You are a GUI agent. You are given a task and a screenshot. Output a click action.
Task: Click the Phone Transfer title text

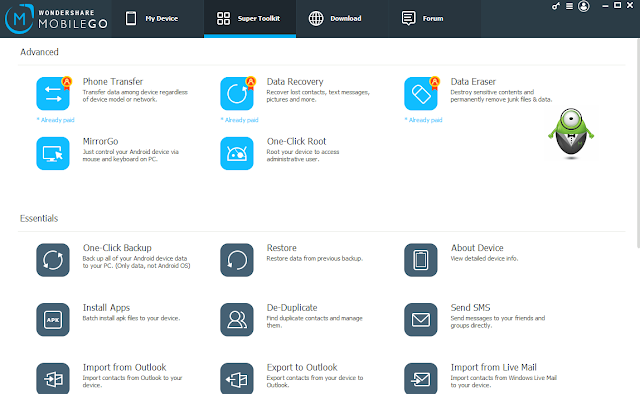coord(113,82)
